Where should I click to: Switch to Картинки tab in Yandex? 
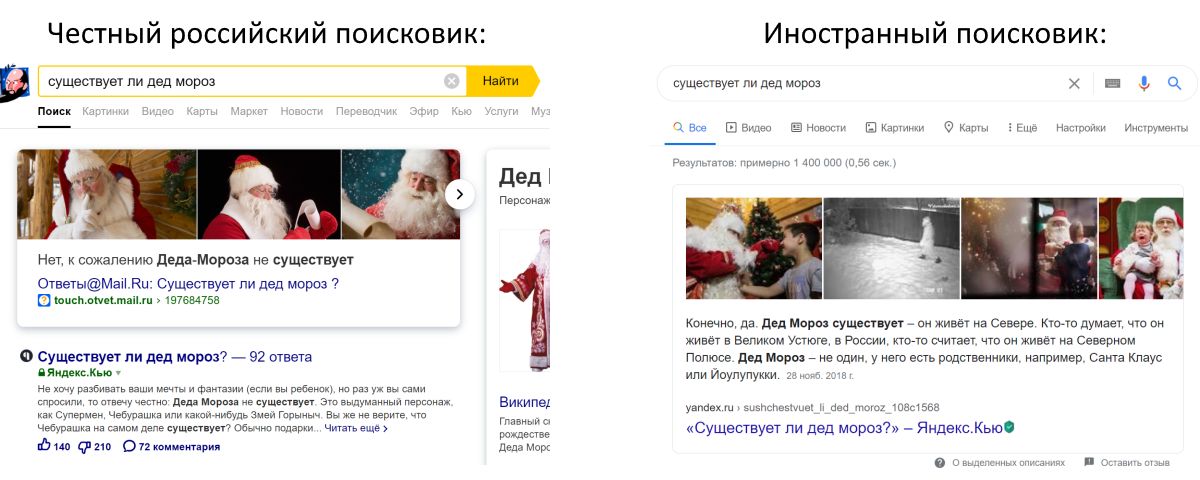tap(106, 111)
